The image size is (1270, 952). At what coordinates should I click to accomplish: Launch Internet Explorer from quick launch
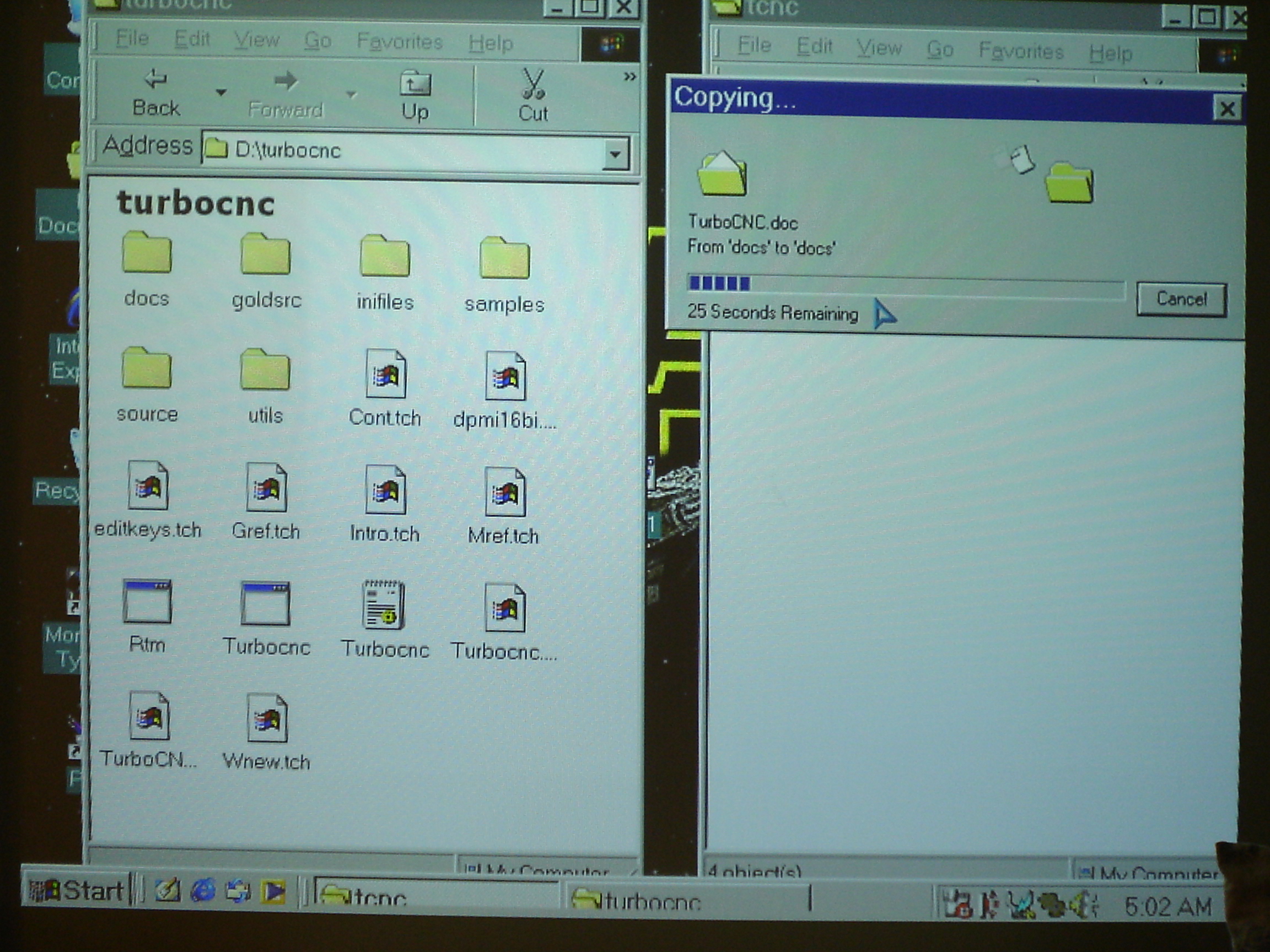[203, 891]
